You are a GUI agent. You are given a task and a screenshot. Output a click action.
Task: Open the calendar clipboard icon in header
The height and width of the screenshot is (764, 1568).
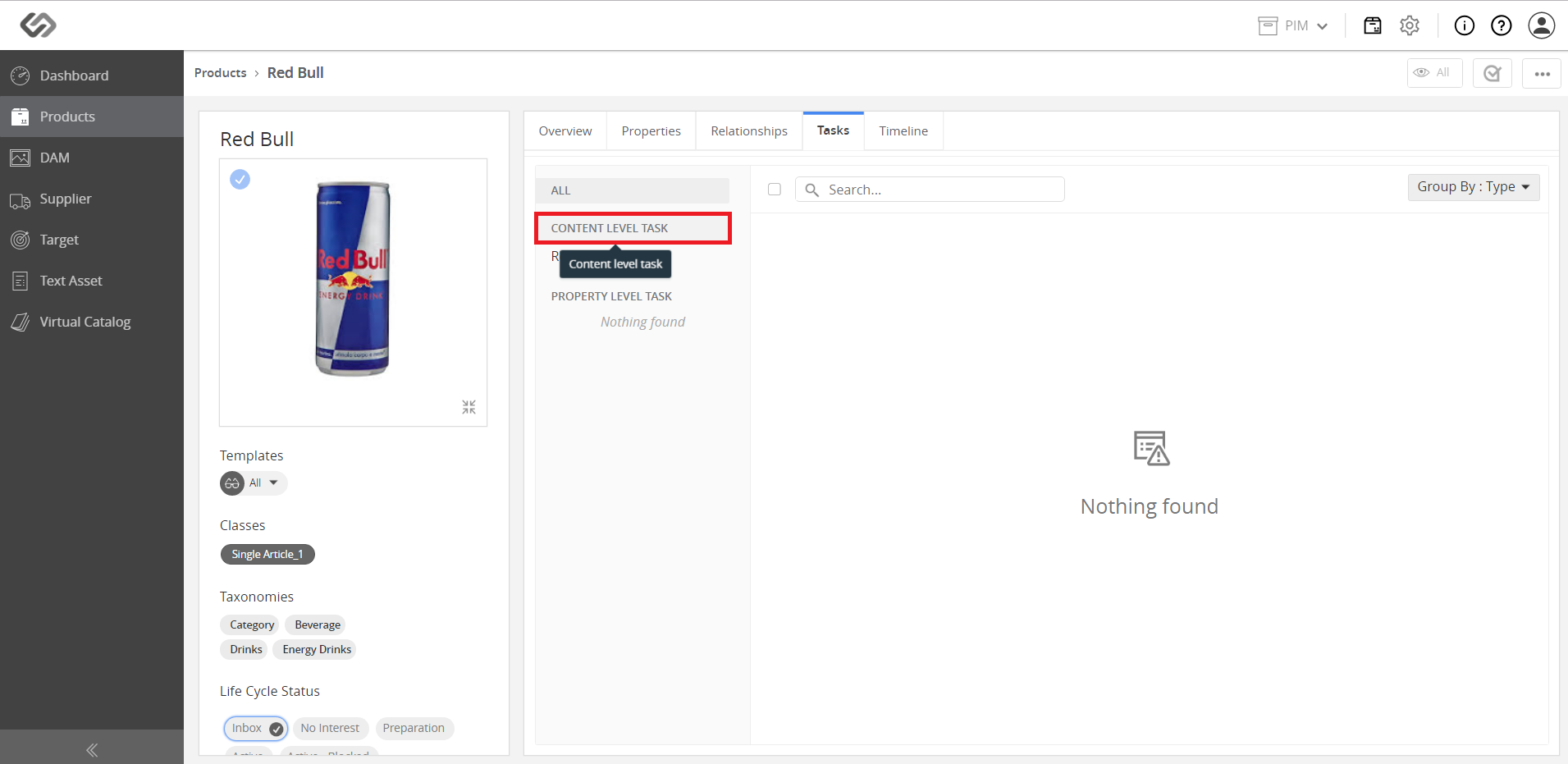[1373, 25]
